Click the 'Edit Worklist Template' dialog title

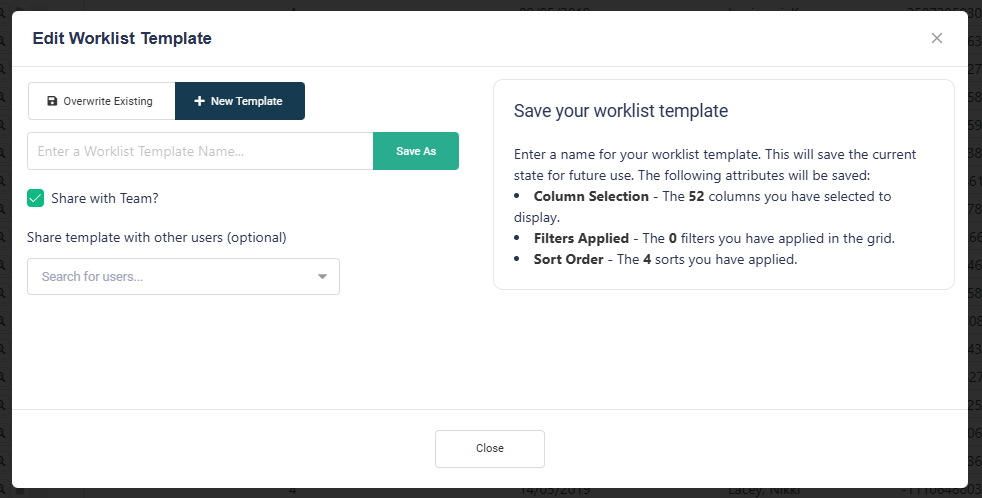[x=122, y=38]
